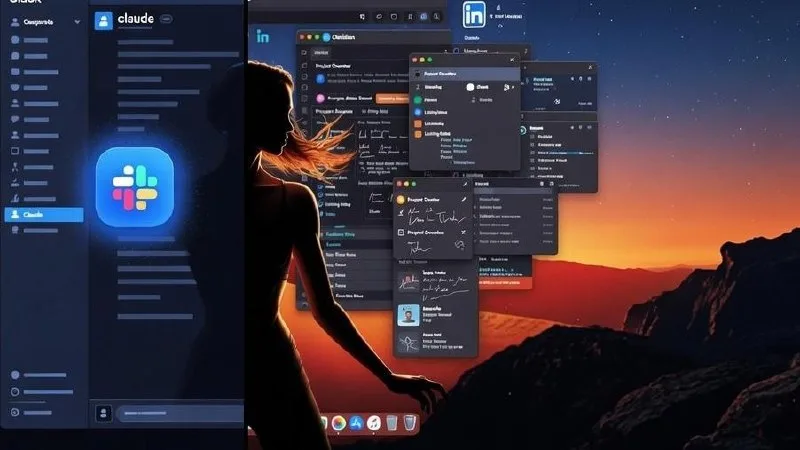
Task: Open the skyline chart thumbnail
Action: [x=408, y=282]
